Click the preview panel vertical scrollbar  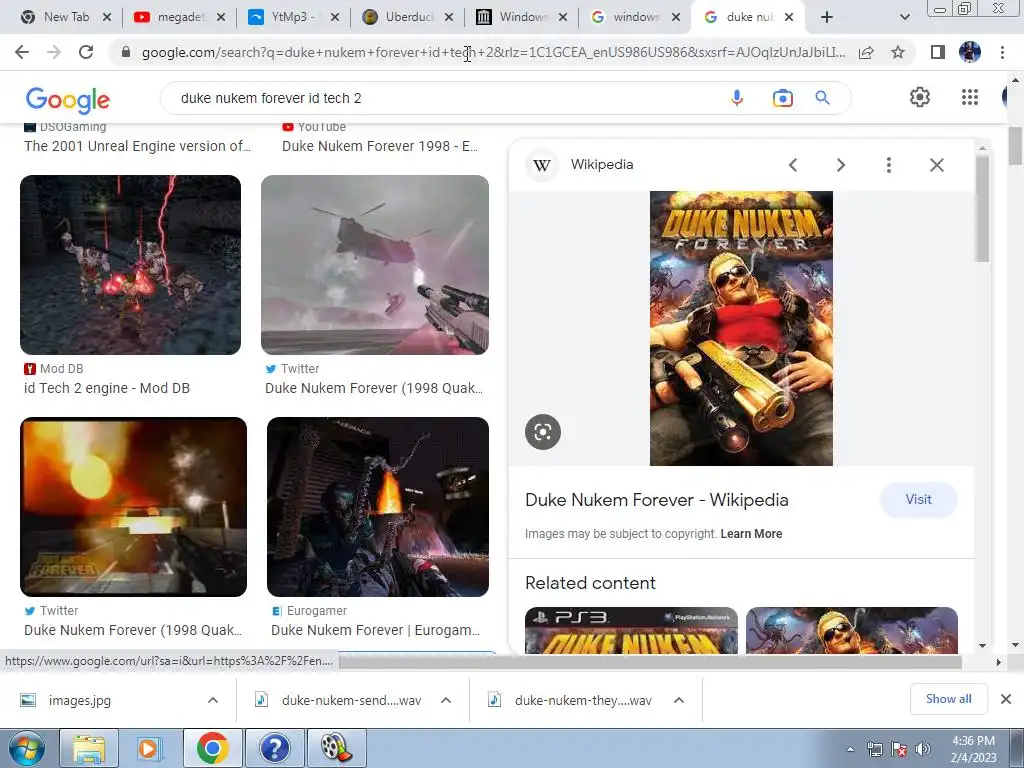[982, 209]
